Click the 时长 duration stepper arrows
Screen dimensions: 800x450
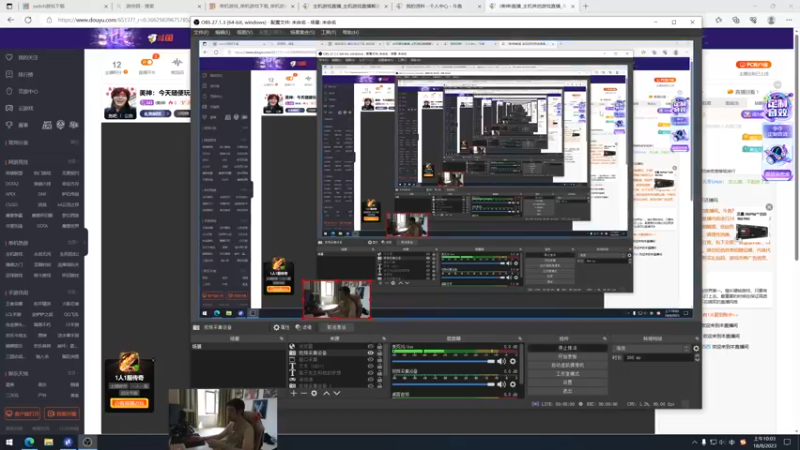point(697,358)
